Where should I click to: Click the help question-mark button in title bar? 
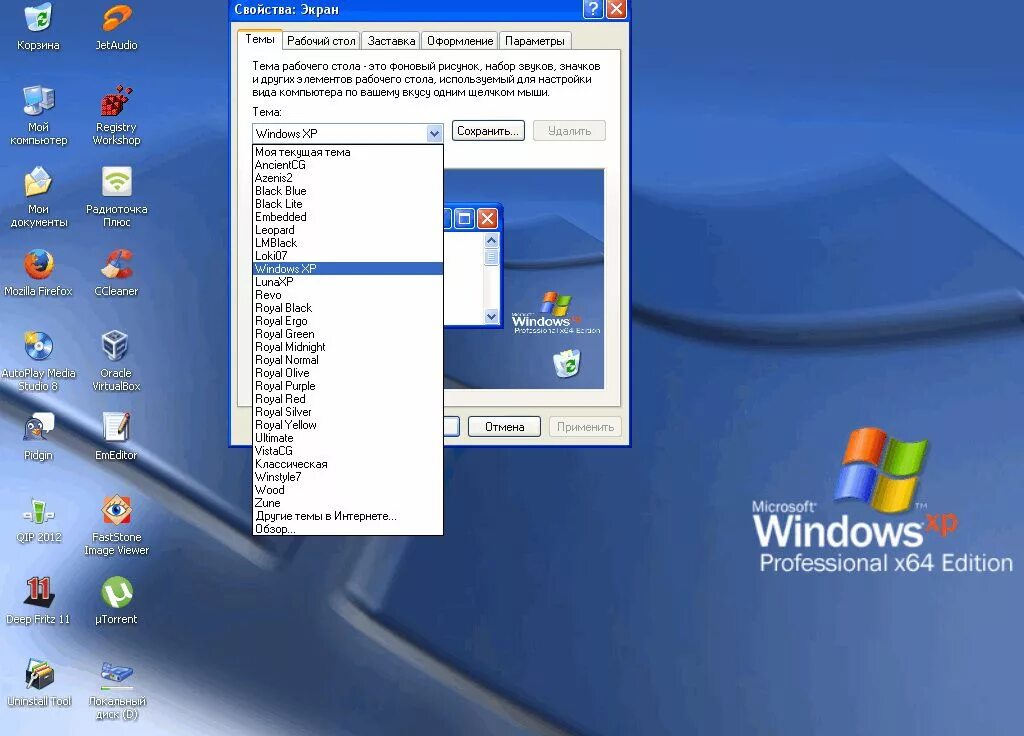592,9
